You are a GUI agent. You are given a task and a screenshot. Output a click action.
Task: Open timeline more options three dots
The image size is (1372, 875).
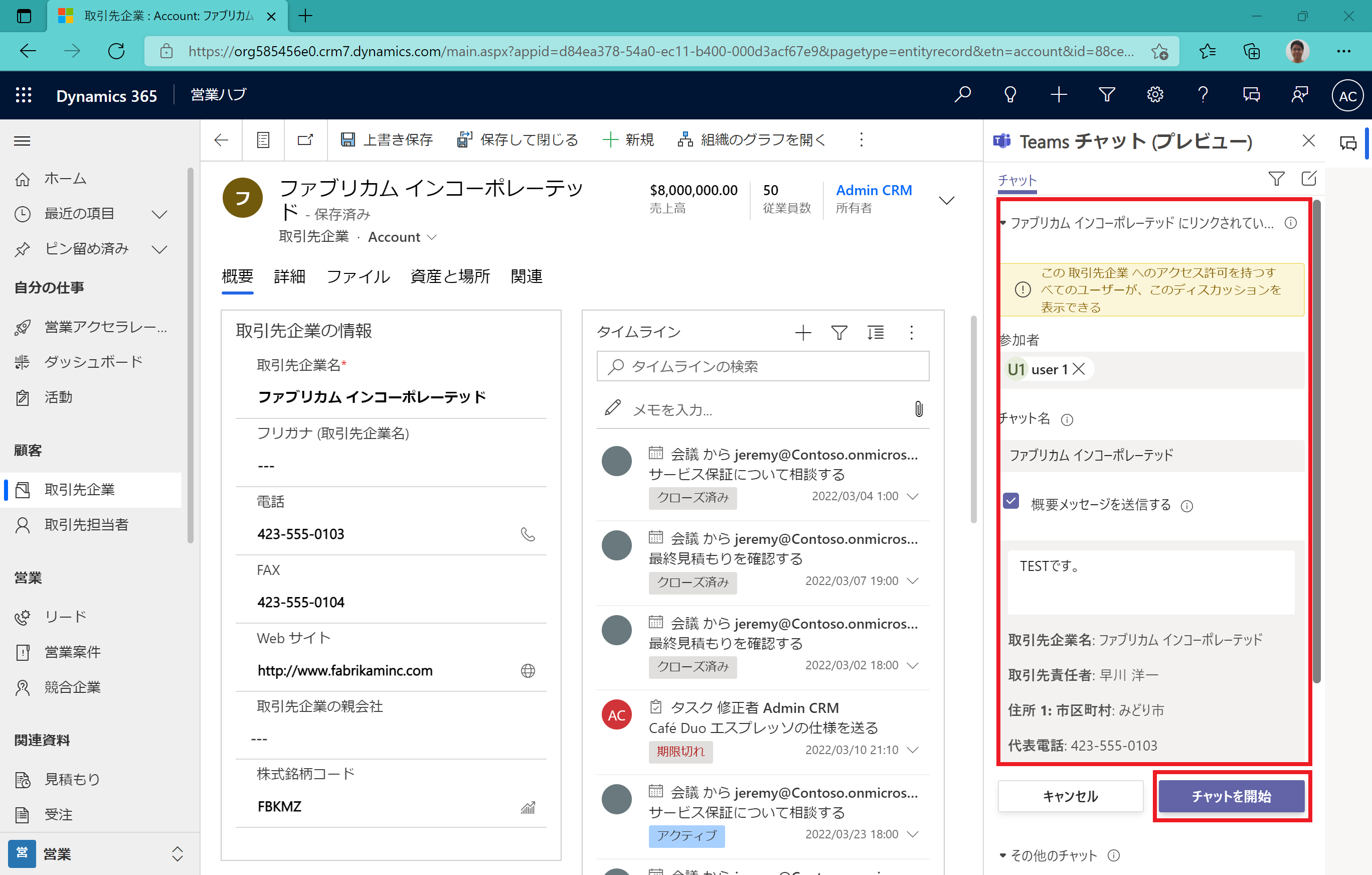[912, 332]
